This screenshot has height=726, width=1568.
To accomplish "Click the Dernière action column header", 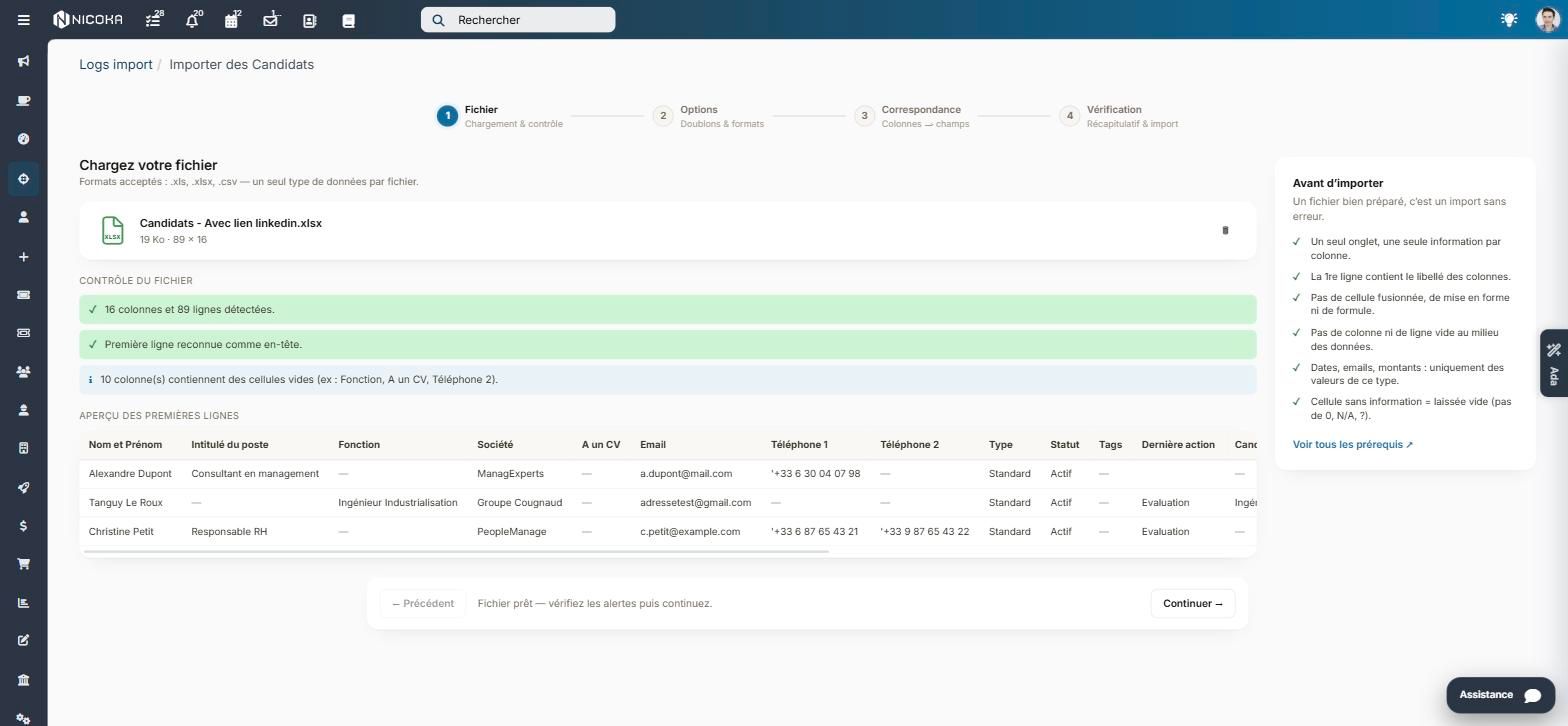I will pyautogui.click(x=1178, y=445).
